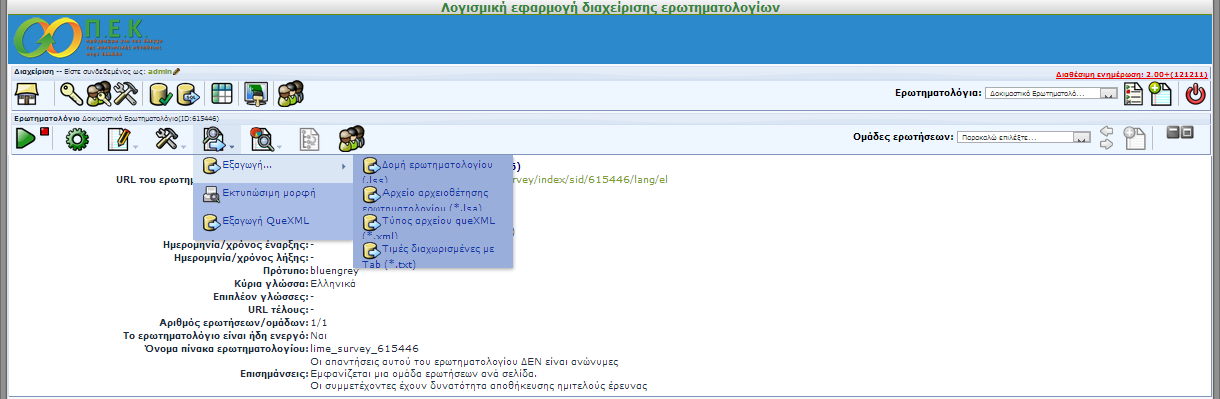Click the admin username link
1220x399 pixels.
coord(160,71)
